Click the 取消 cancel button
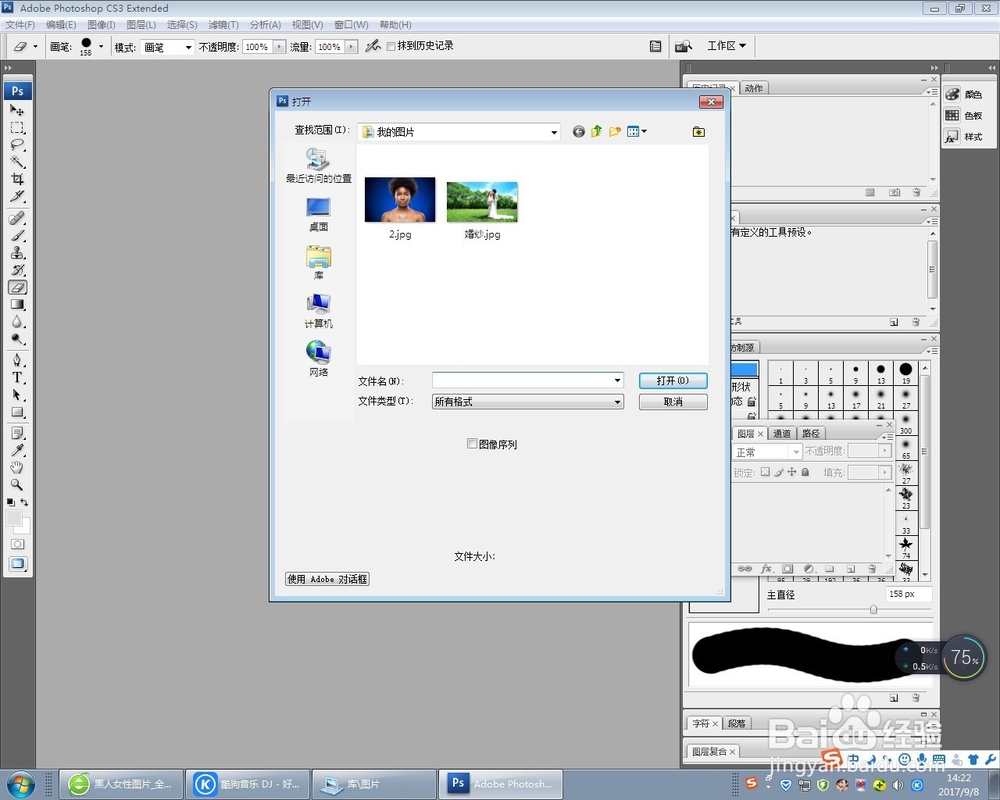 click(673, 401)
